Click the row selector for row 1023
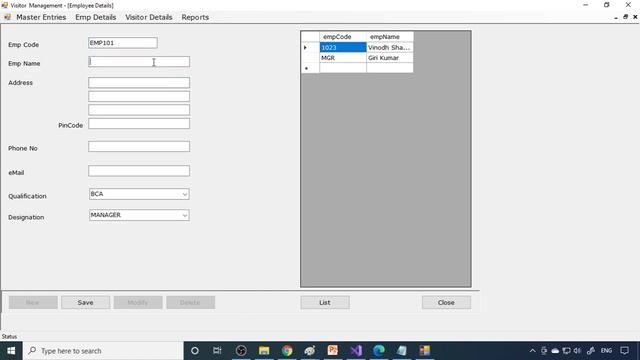 pos(310,47)
